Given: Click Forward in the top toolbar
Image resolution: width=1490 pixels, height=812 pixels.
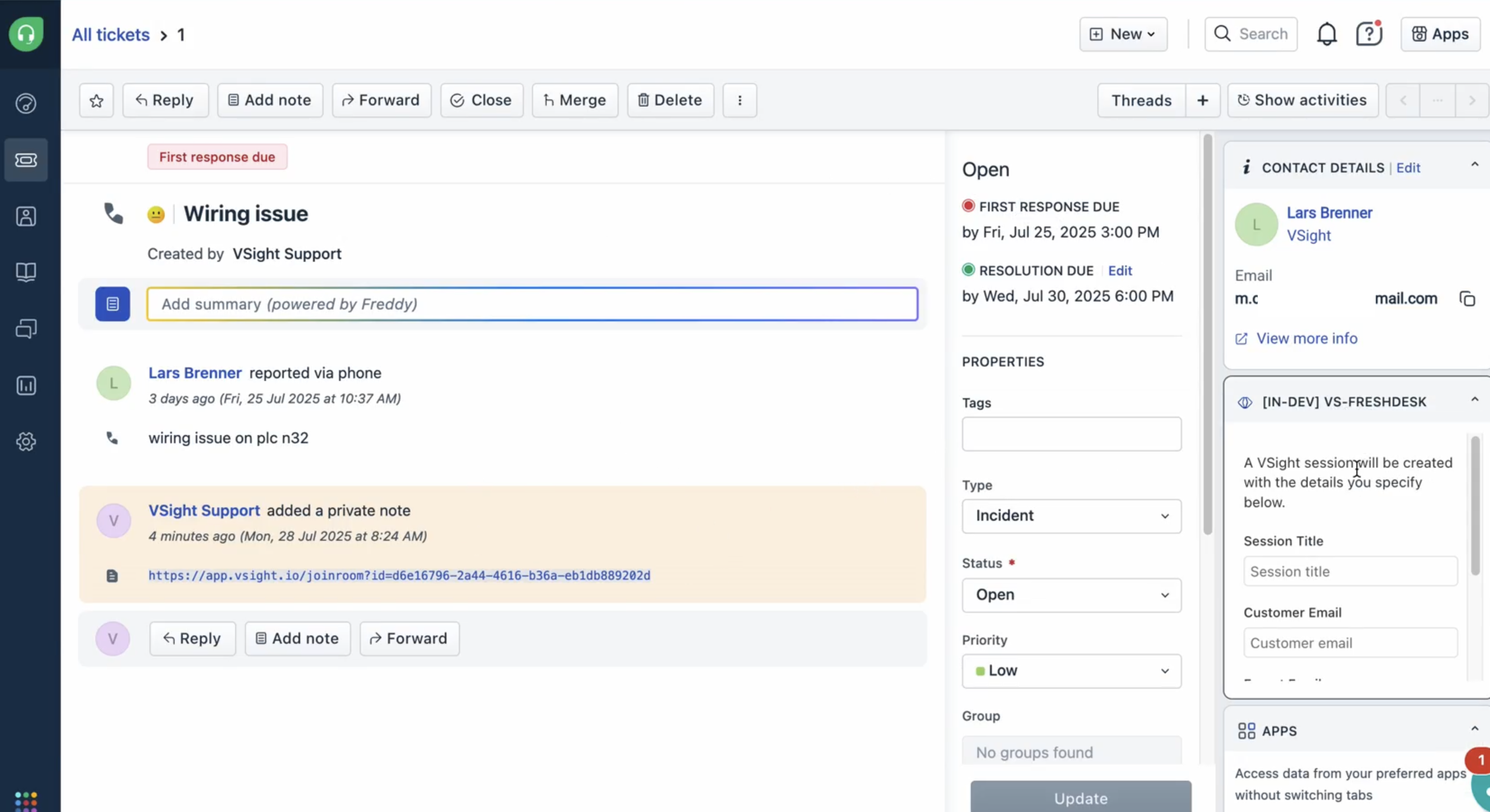Looking at the screenshot, I should pos(382,101).
